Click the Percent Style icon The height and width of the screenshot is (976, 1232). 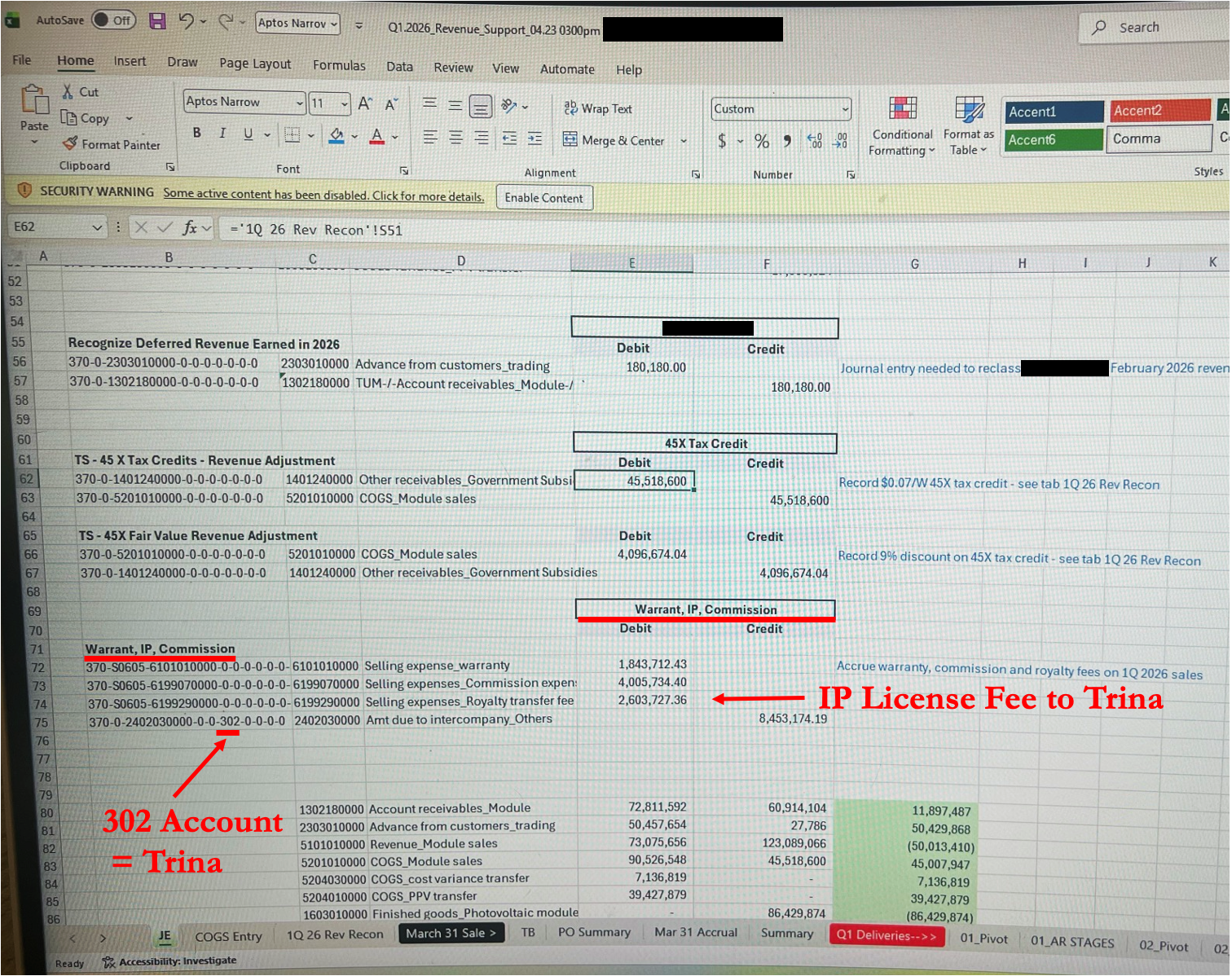(762, 141)
